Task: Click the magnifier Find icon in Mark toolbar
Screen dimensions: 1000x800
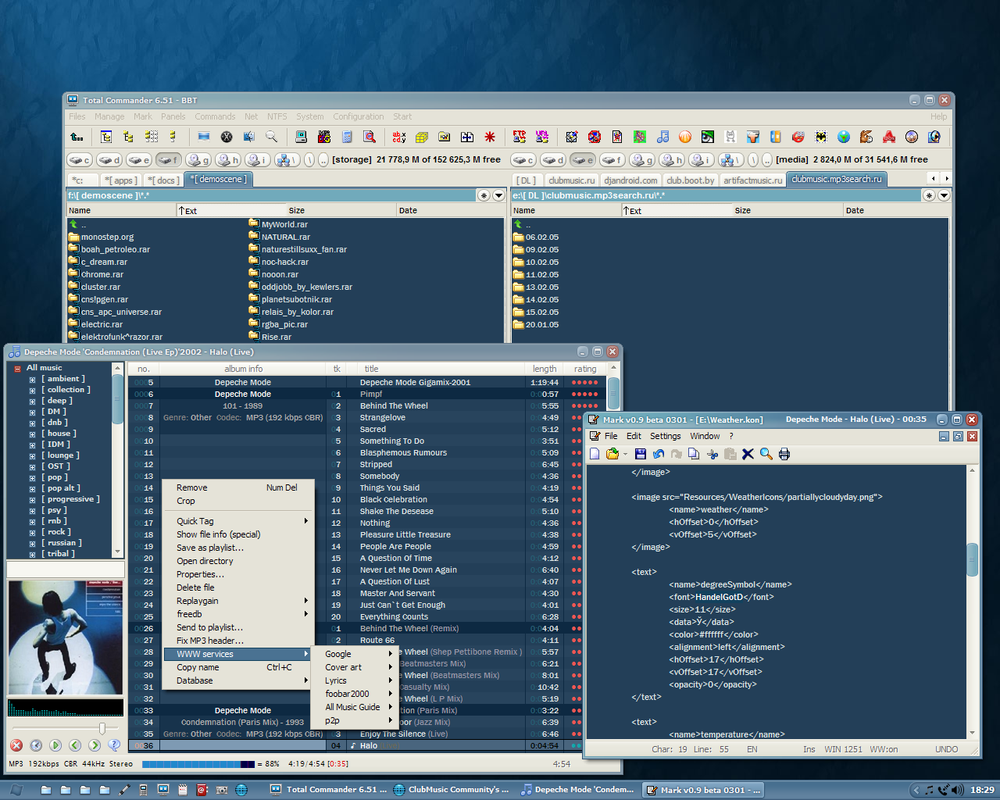Action: [766, 454]
